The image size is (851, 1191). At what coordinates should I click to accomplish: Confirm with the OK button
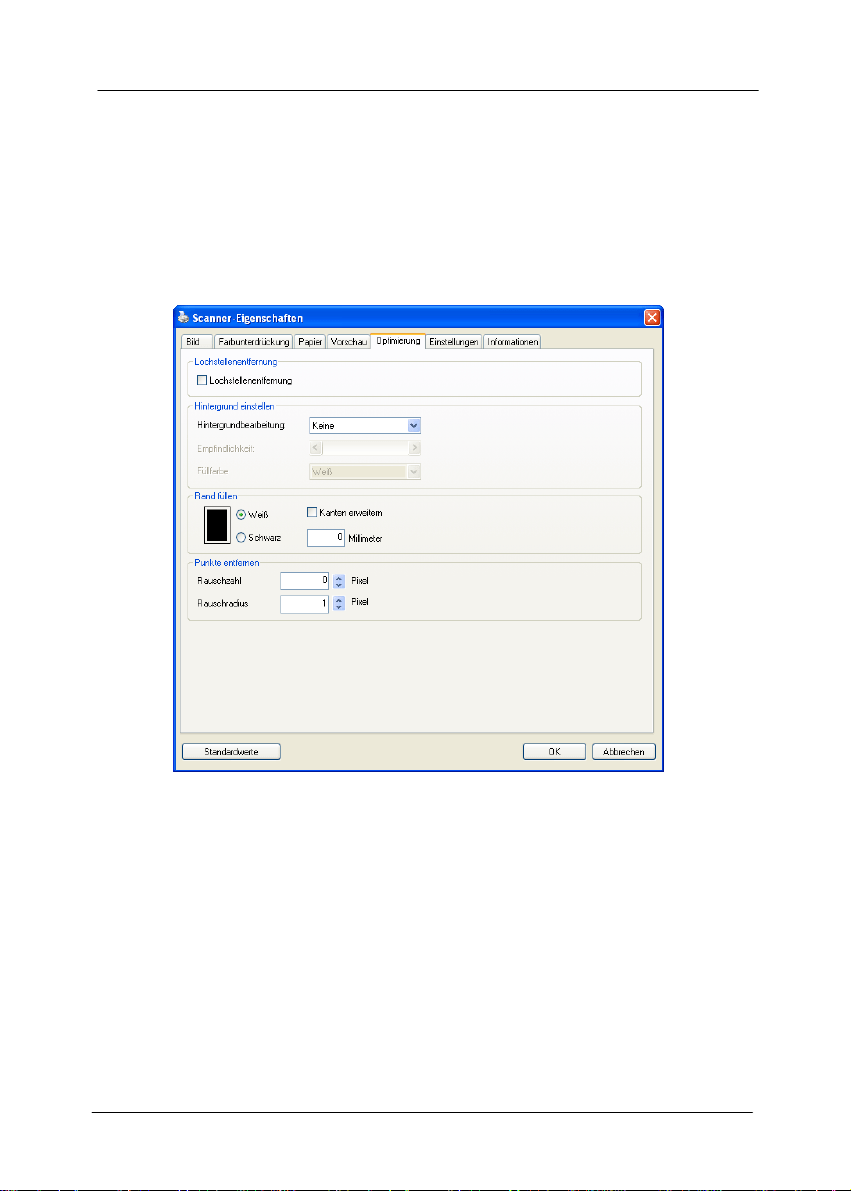pos(555,751)
